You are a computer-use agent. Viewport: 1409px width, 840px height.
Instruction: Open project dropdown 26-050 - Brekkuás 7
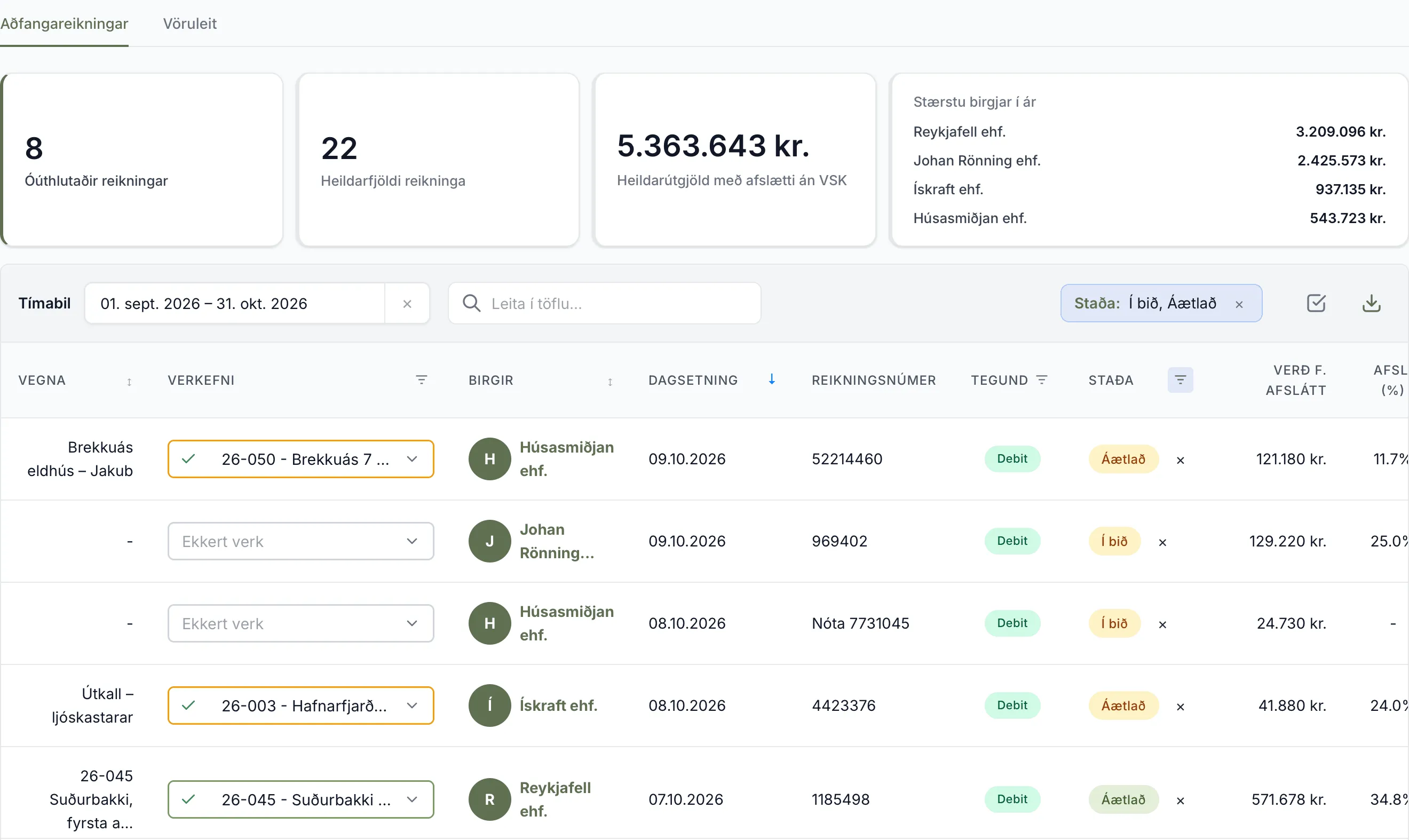point(300,459)
